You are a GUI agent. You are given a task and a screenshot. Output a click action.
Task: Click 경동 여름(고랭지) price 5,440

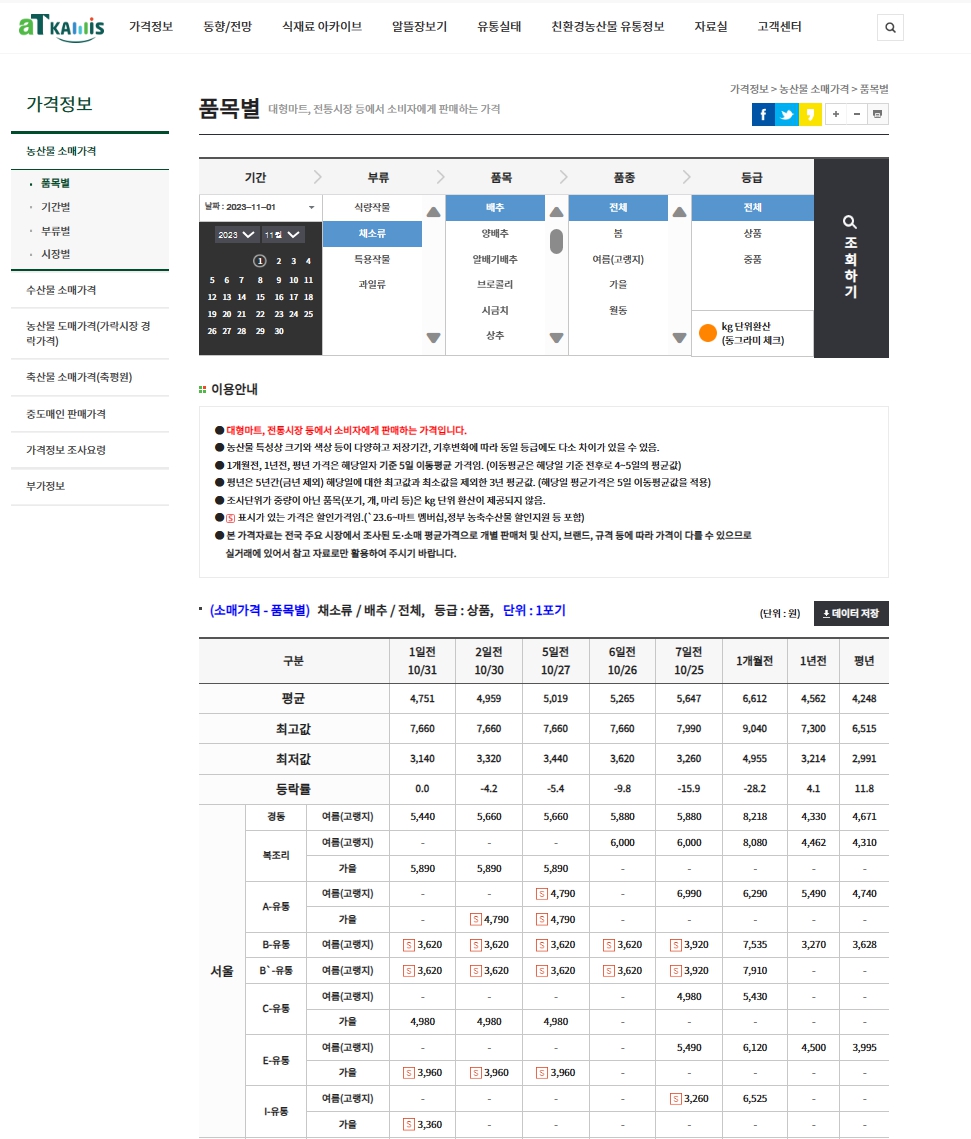coord(422,817)
